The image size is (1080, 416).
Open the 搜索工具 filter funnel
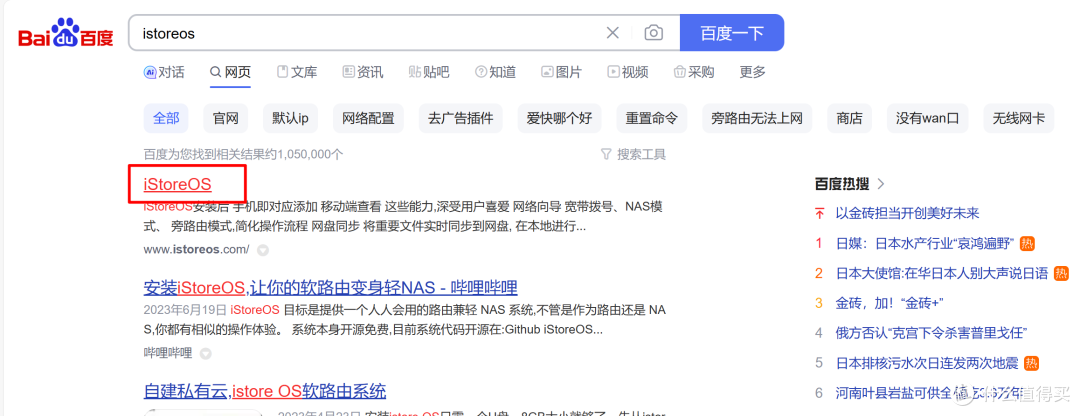coord(634,154)
